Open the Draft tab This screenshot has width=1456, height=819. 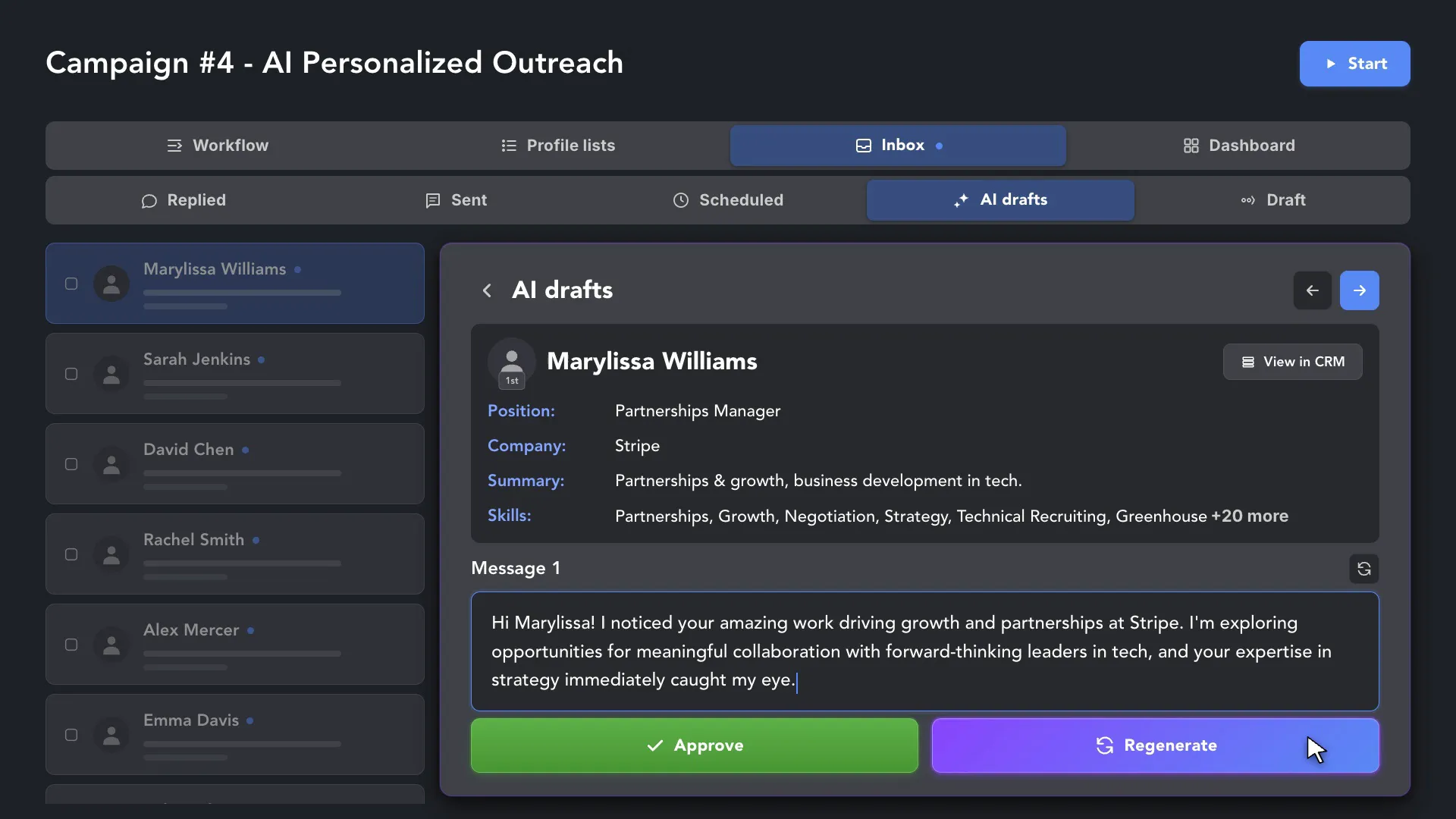point(1272,200)
